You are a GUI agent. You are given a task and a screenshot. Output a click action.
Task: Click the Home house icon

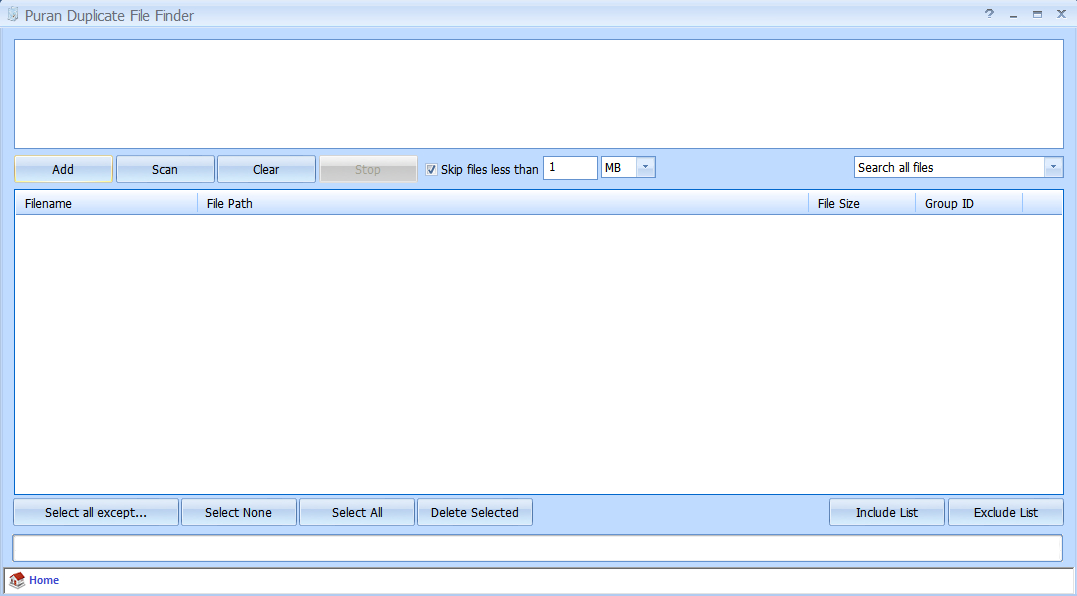[x=17, y=581]
